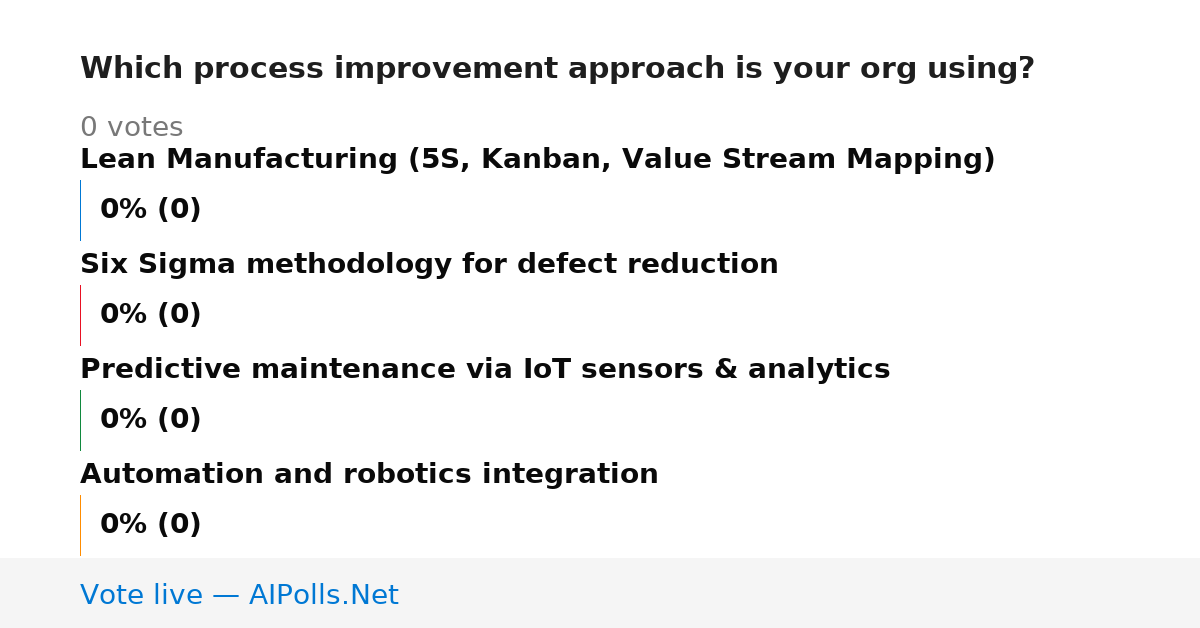Screen dimensions: 1200x628
Task: Click the gray footer banner area
Action: click(600, 593)
